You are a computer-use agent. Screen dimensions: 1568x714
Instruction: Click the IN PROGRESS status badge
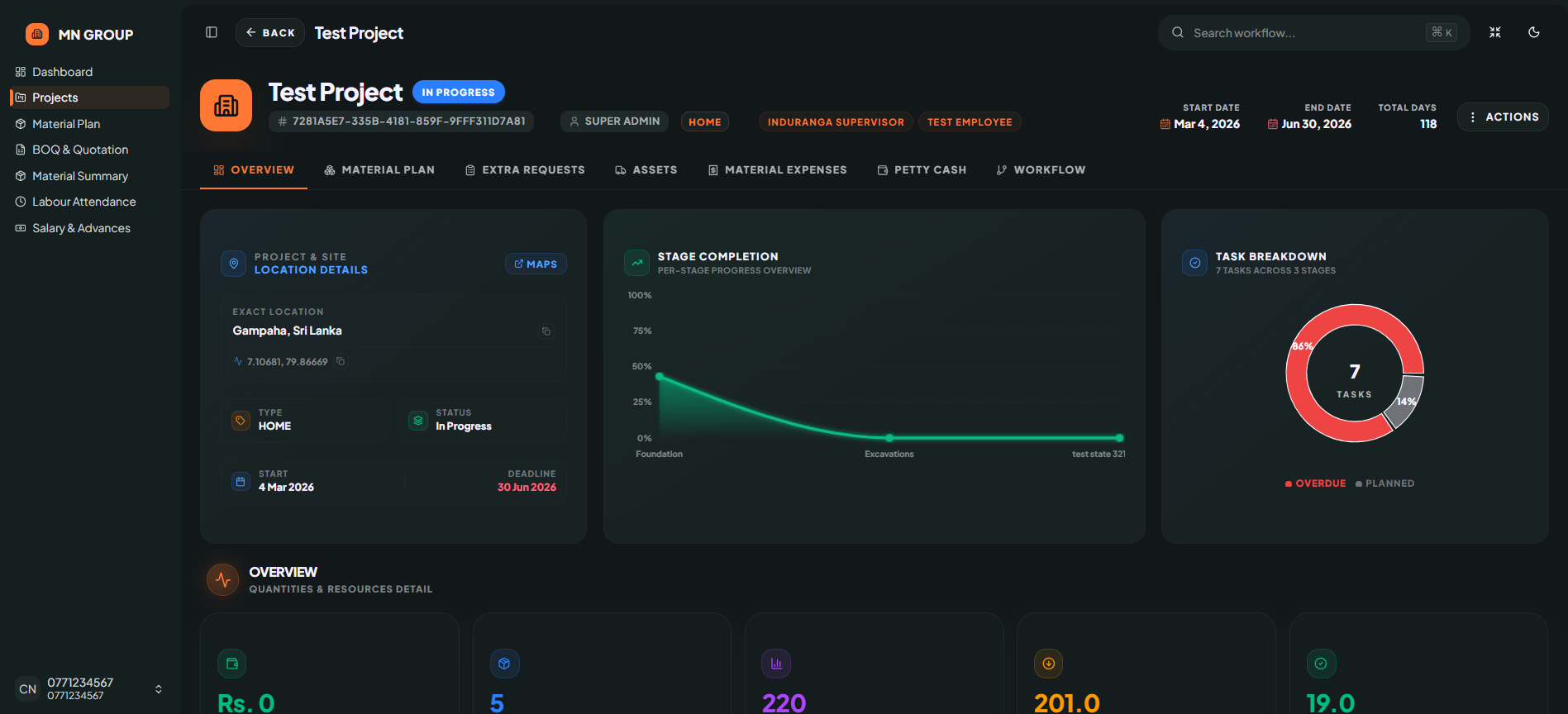tap(459, 92)
